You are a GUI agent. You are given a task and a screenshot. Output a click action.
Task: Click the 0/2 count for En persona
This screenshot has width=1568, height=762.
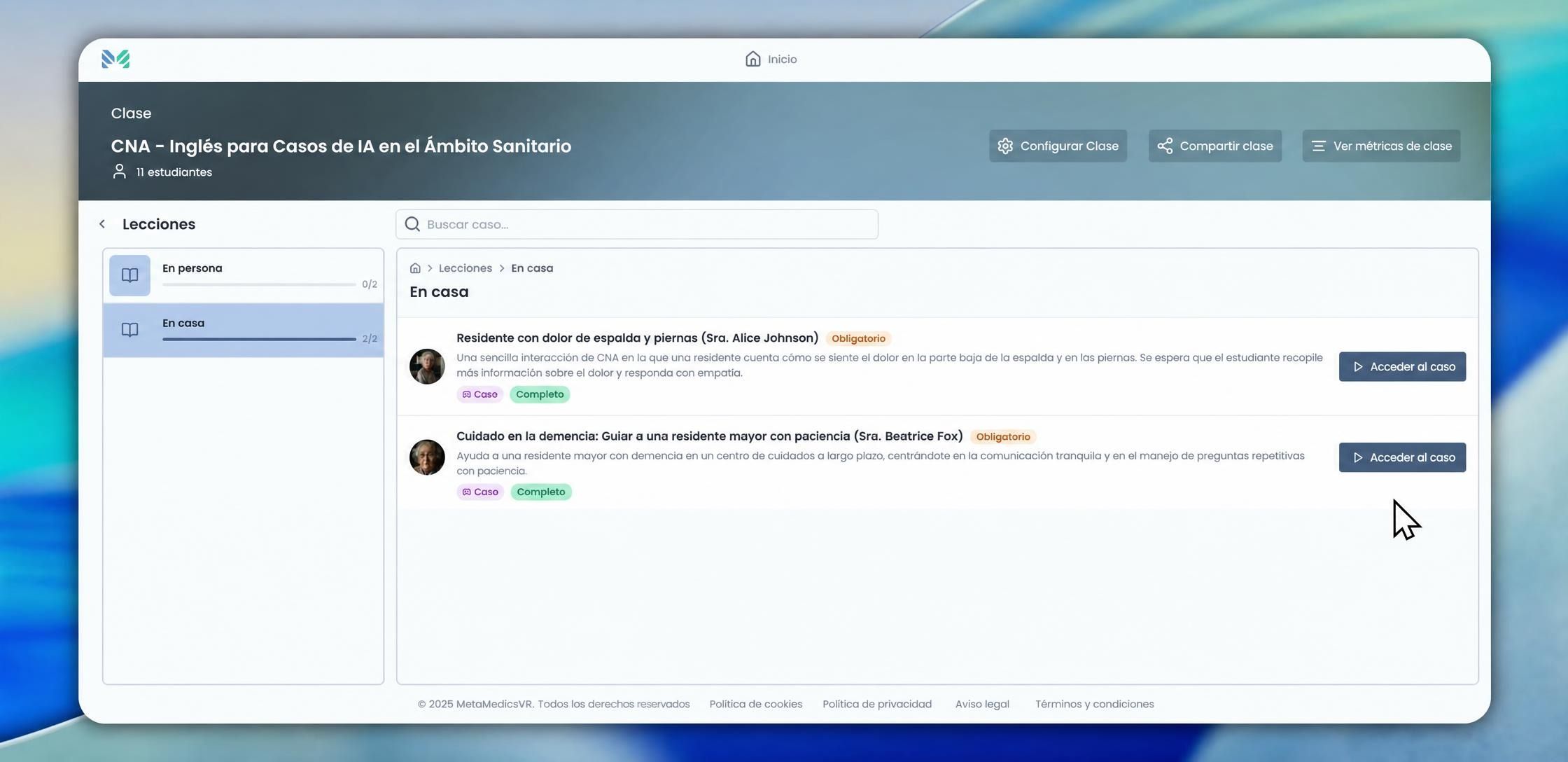click(x=370, y=284)
